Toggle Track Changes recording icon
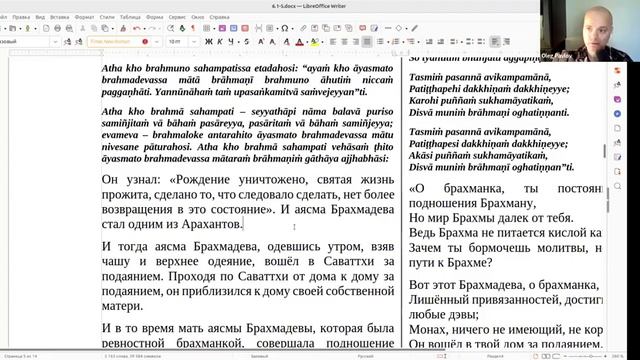The image size is (640, 360). coord(374,28)
